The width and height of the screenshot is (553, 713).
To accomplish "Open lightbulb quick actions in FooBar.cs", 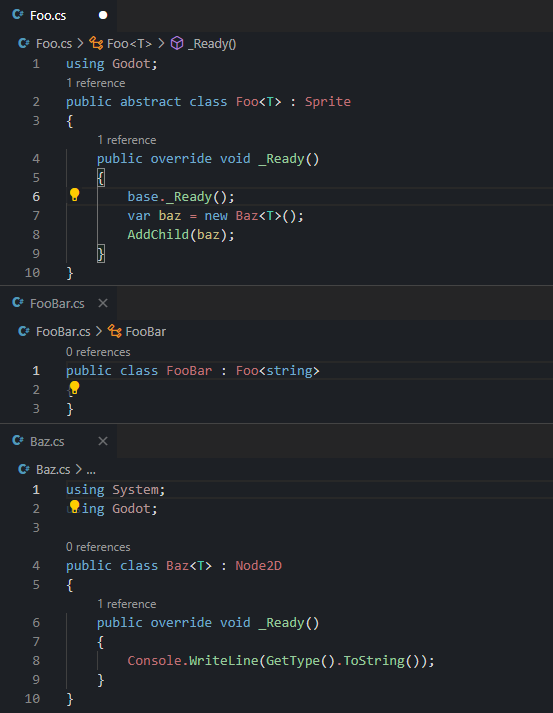I will click(75, 388).
